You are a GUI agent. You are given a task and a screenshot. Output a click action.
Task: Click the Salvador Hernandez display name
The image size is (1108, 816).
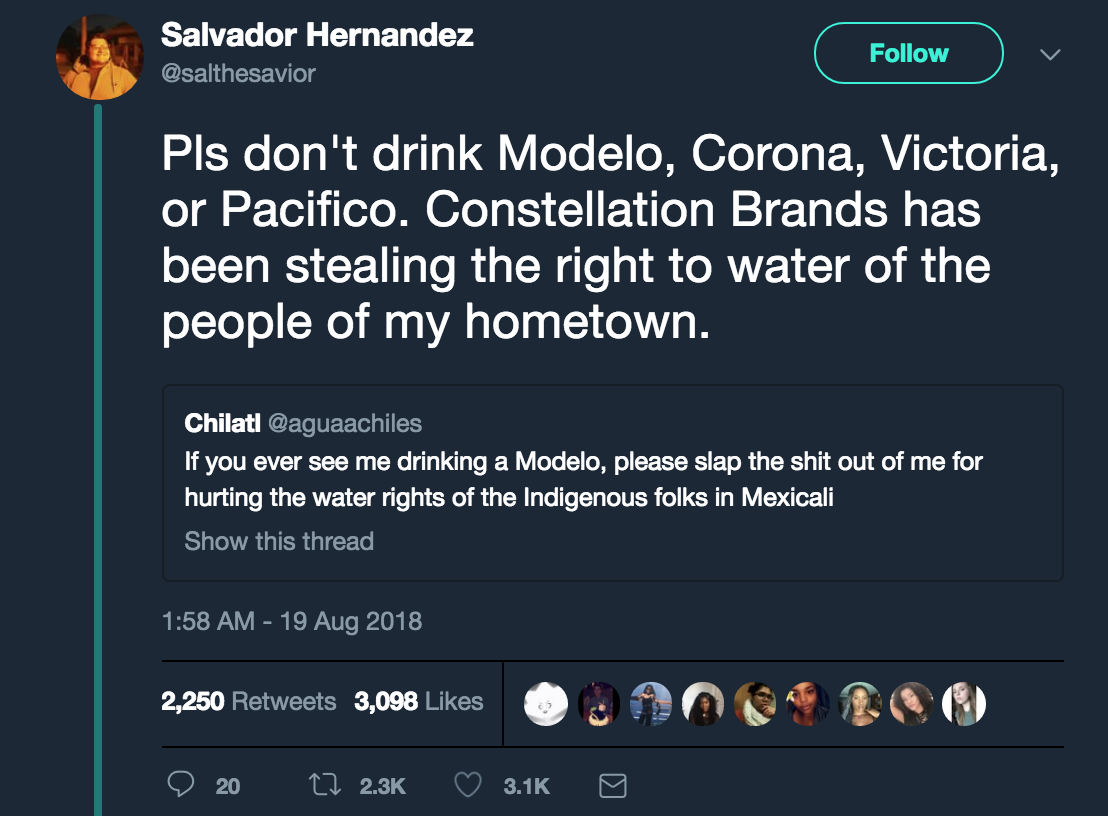click(317, 36)
